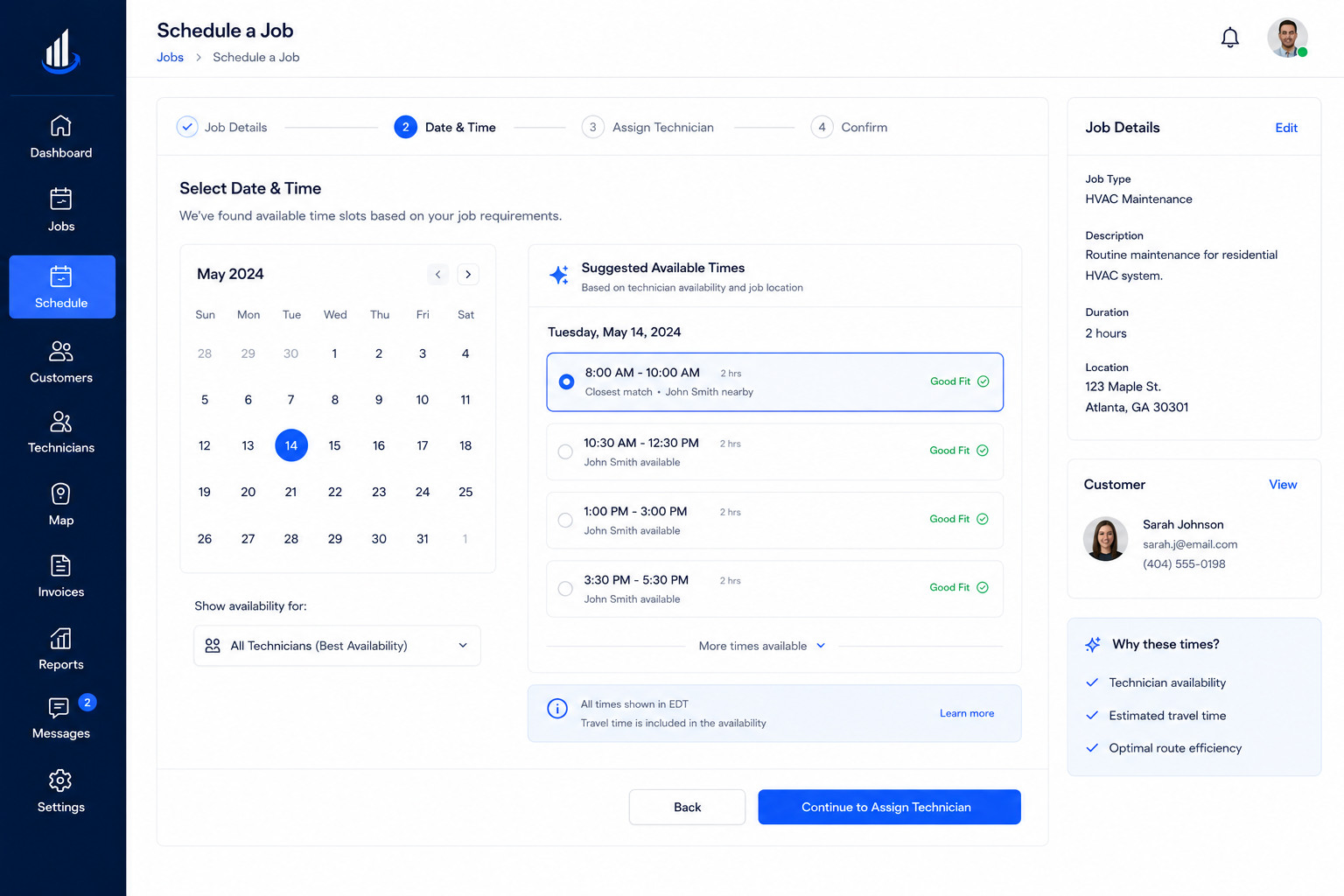Click breadcrumb chevron after Jobs
The width and height of the screenshot is (1344, 896).
(x=199, y=57)
